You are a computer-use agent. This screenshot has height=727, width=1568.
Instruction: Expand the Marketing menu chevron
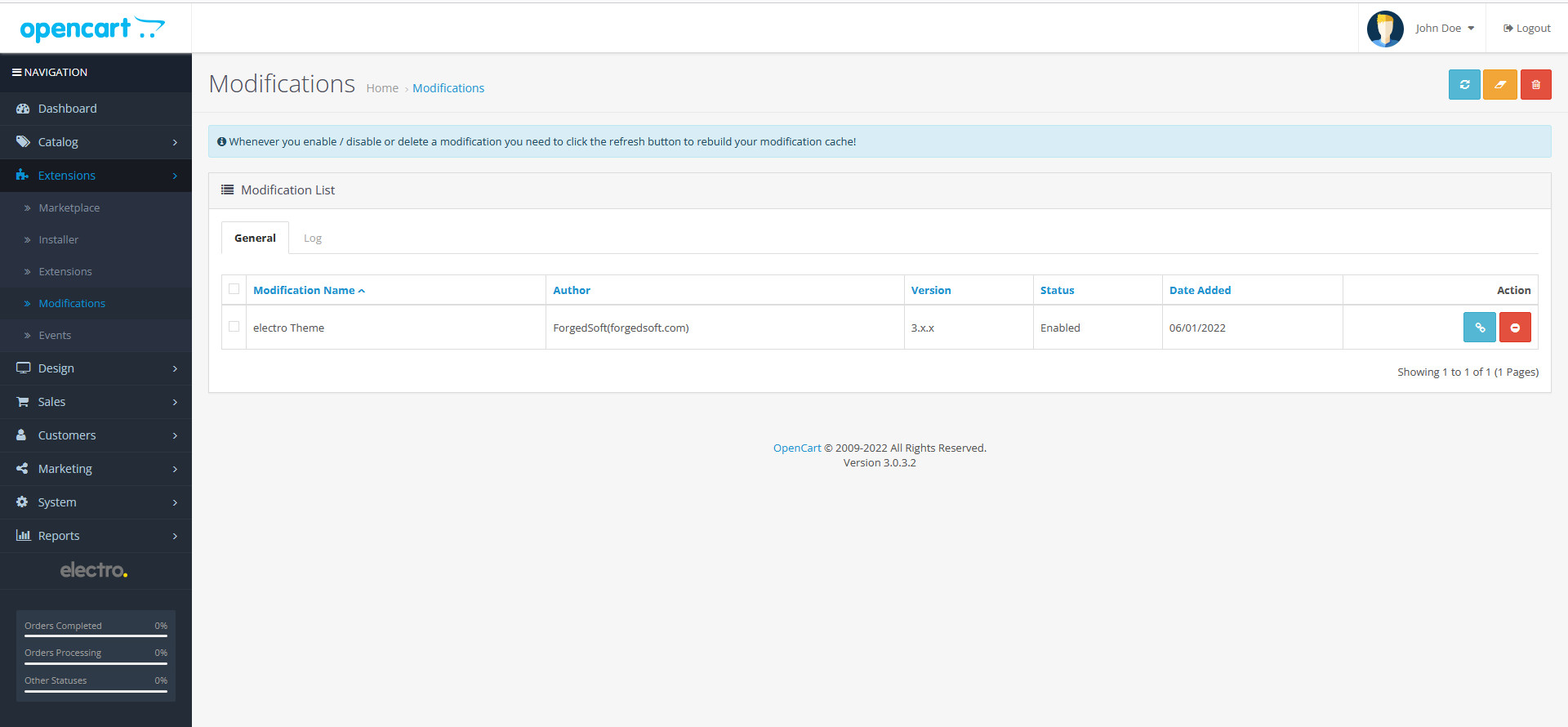tap(175, 469)
